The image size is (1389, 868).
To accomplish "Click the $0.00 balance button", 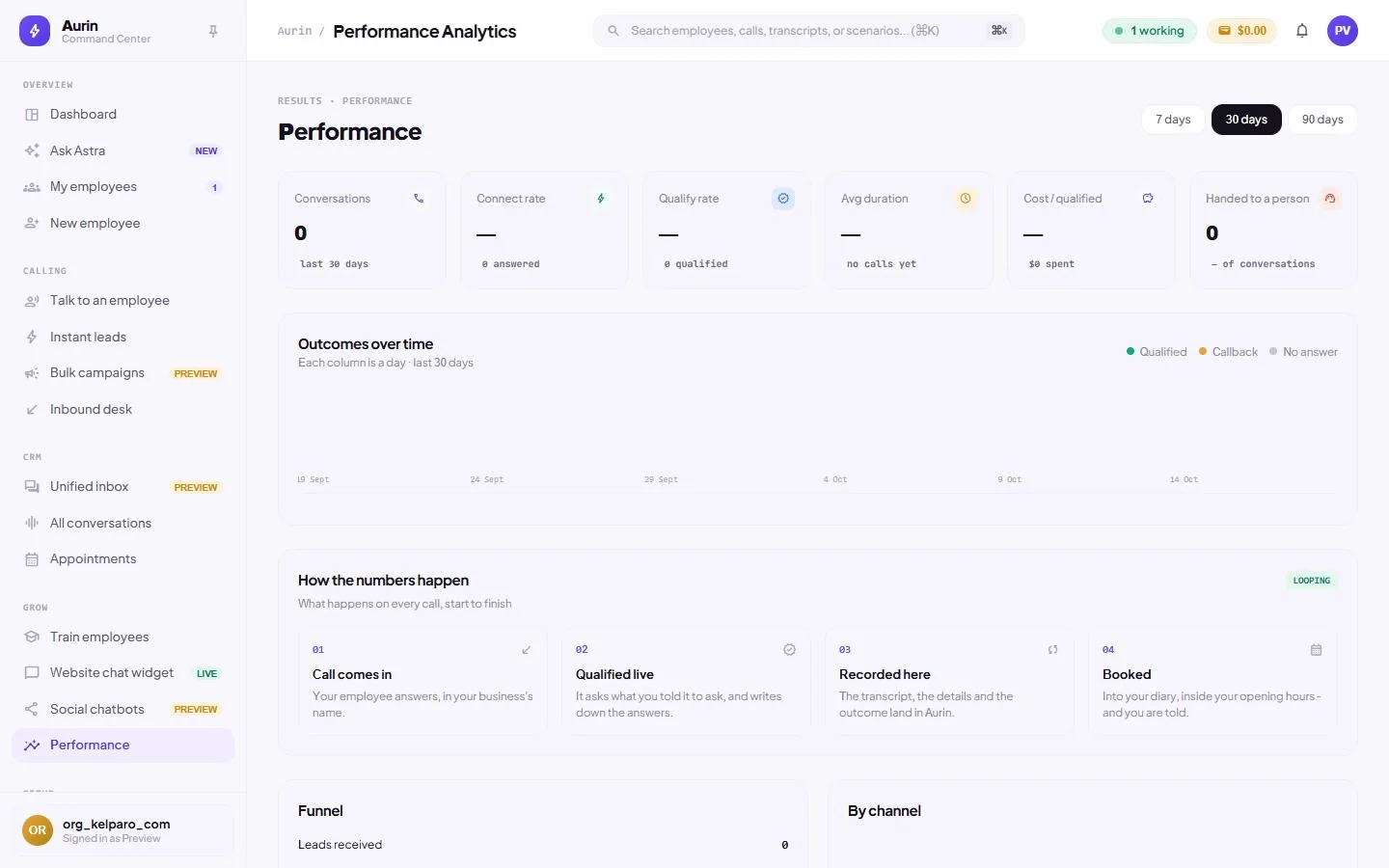I will [1242, 31].
